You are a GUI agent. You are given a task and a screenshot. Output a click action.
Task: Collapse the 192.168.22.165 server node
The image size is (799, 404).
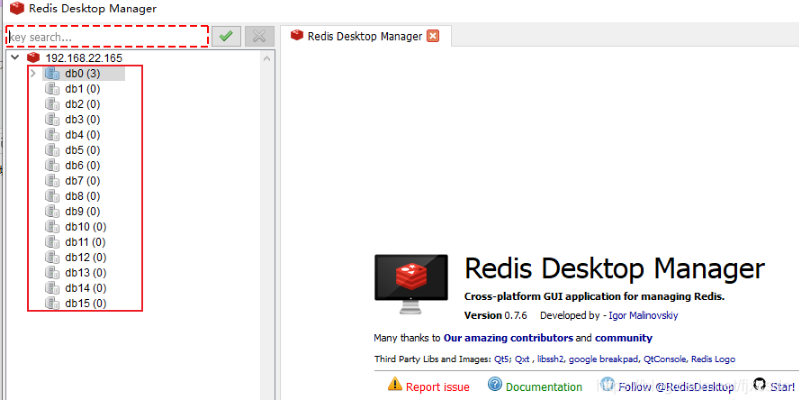15,58
